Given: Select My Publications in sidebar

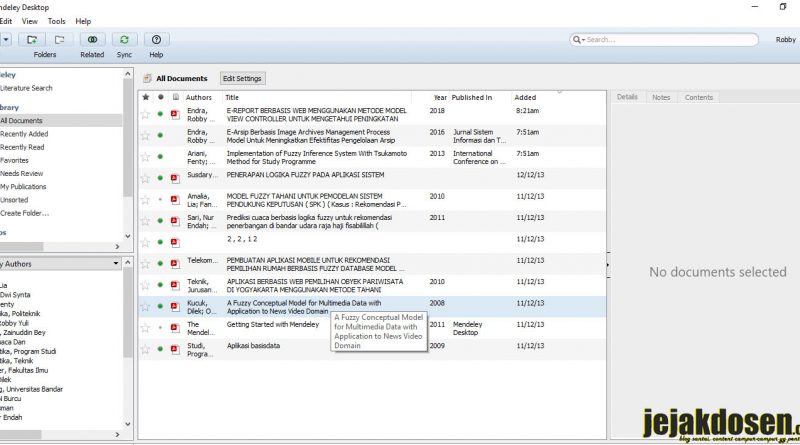Looking at the screenshot, I should [x=23, y=187].
